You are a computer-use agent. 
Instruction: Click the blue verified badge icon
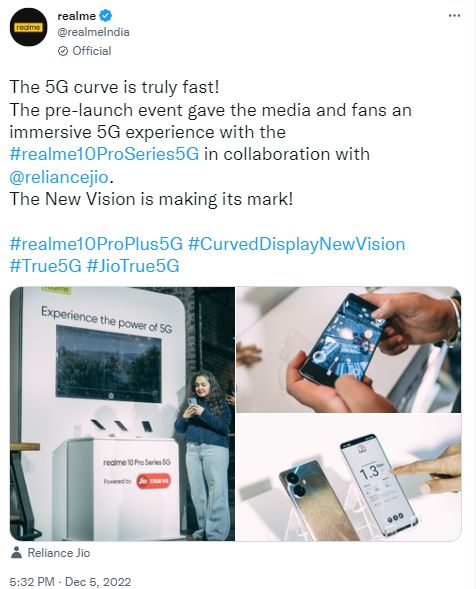point(105,16)
